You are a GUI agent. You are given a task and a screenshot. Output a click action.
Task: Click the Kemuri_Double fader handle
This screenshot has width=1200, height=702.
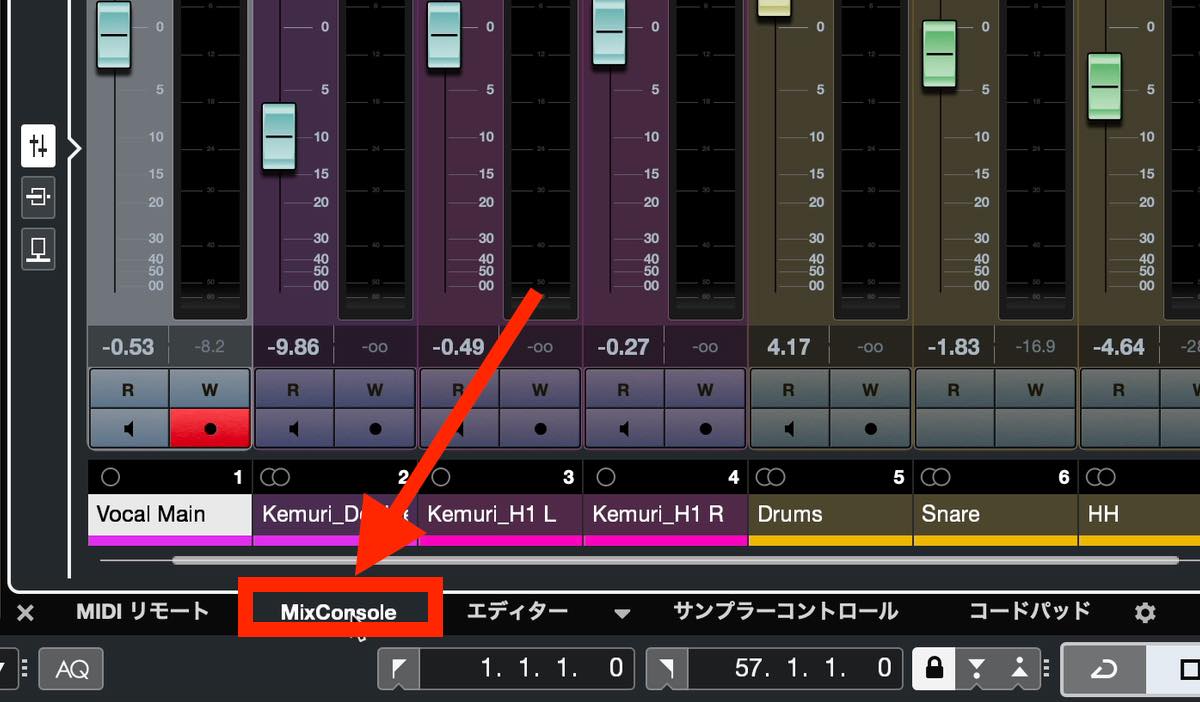click(x=279, y=136)
